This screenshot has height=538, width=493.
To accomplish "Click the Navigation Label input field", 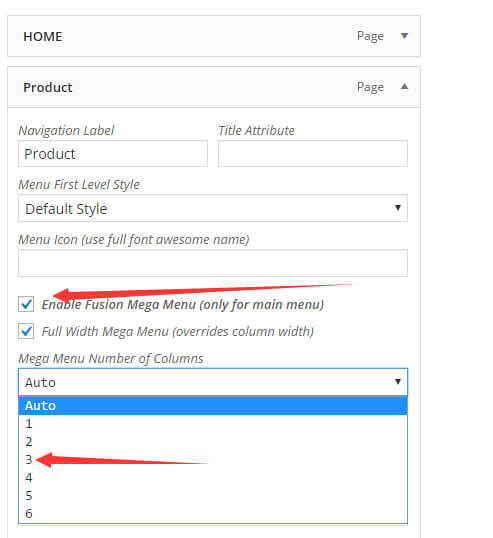I will (x=113, y=154).
